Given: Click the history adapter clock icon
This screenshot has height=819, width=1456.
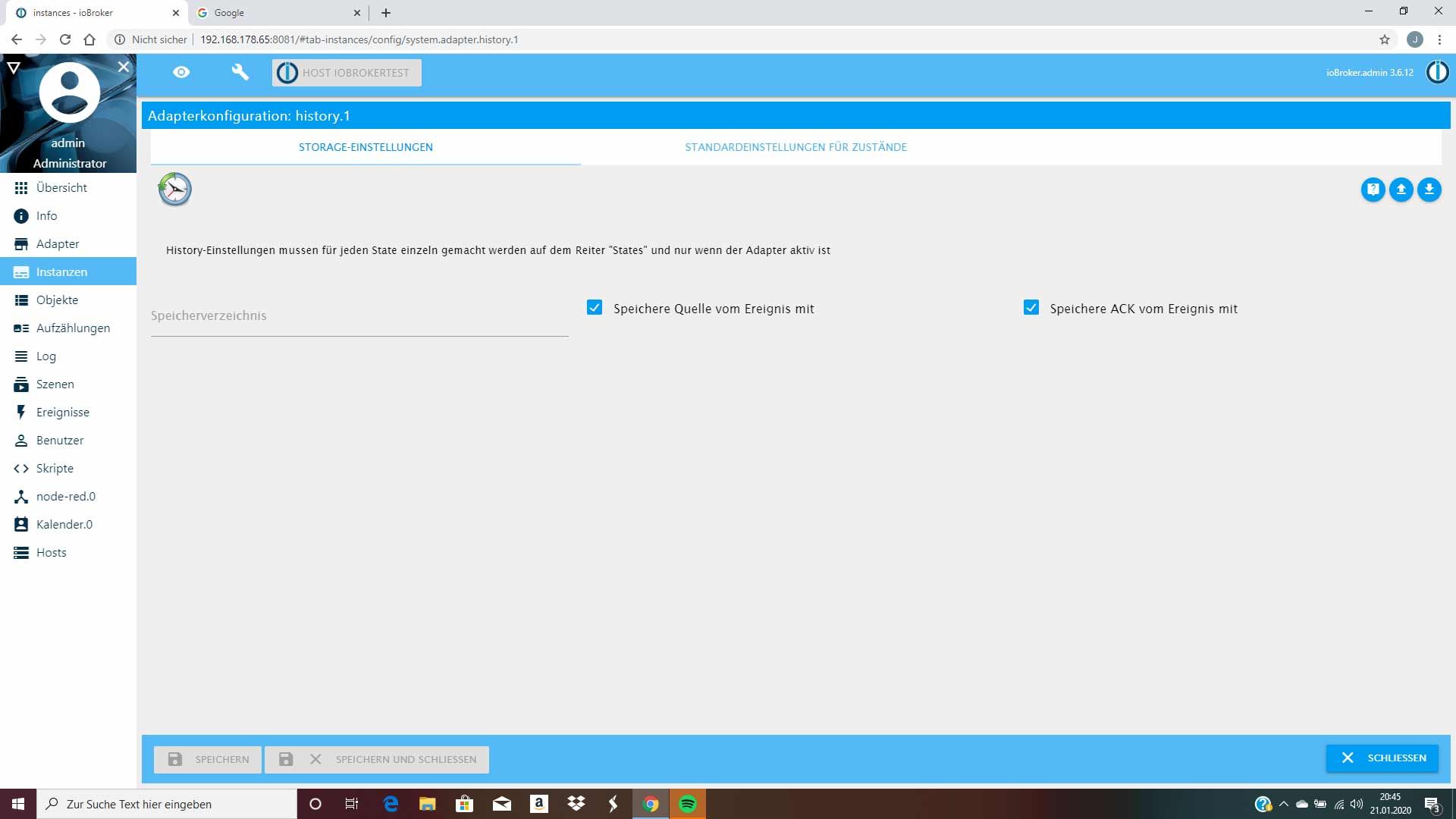Looking at the screenshot, I should pyautogui.click(x=175, y=190).
